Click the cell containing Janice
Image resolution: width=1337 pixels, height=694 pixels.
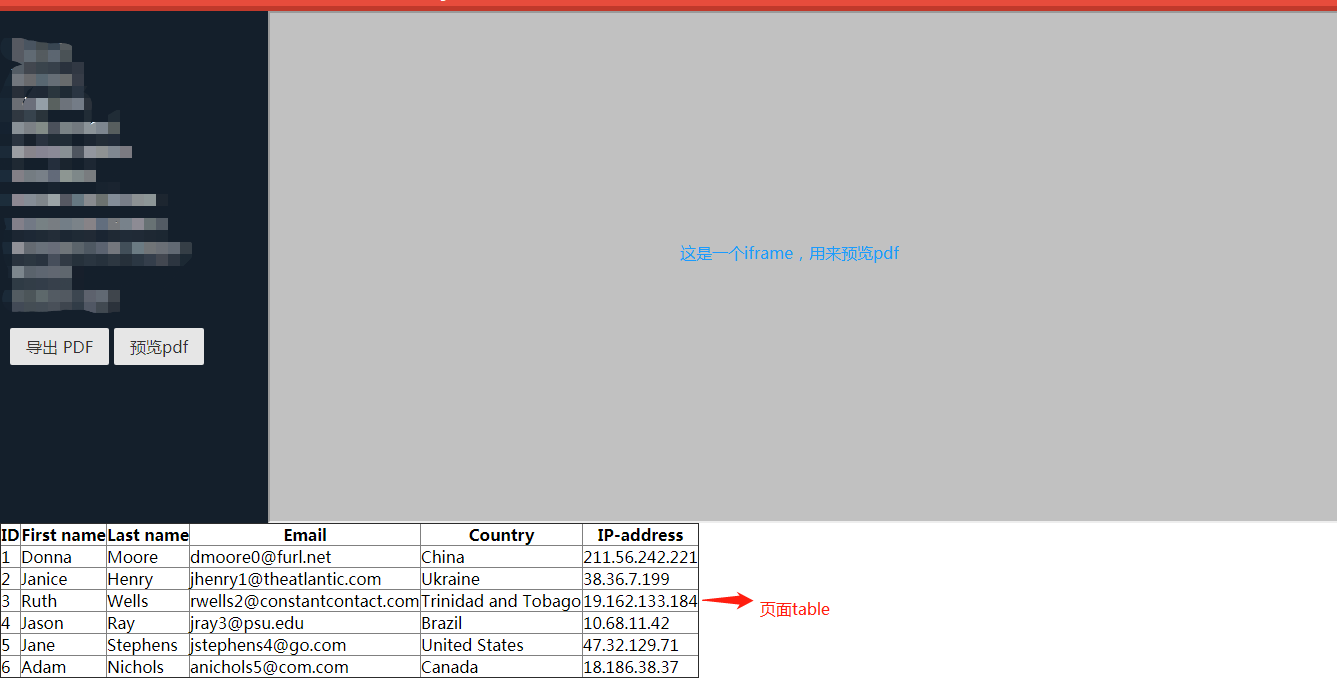(63, 579)
